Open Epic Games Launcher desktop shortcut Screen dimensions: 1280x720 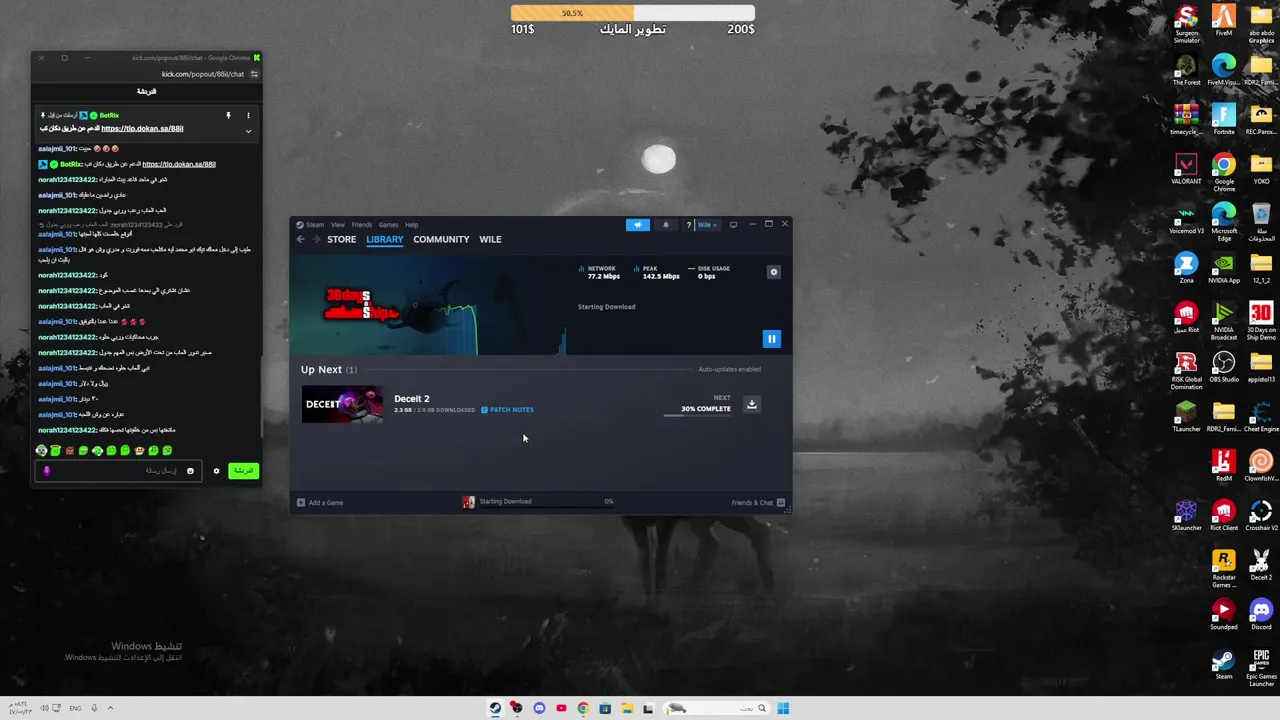[x=1261, y=668]
